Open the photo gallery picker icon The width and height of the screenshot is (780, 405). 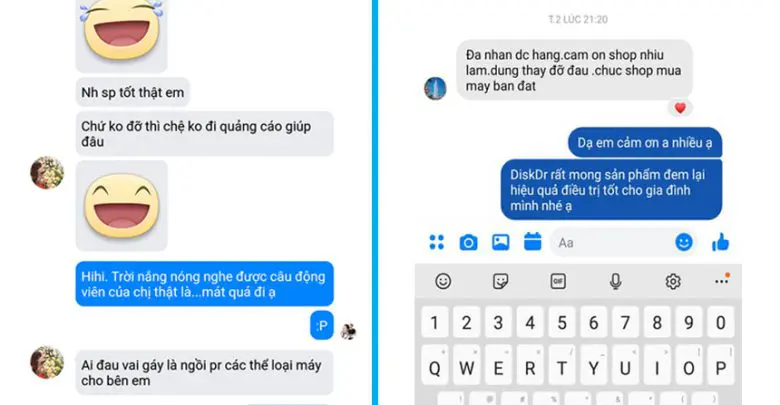pyautogui.click(x=500, y=242)
